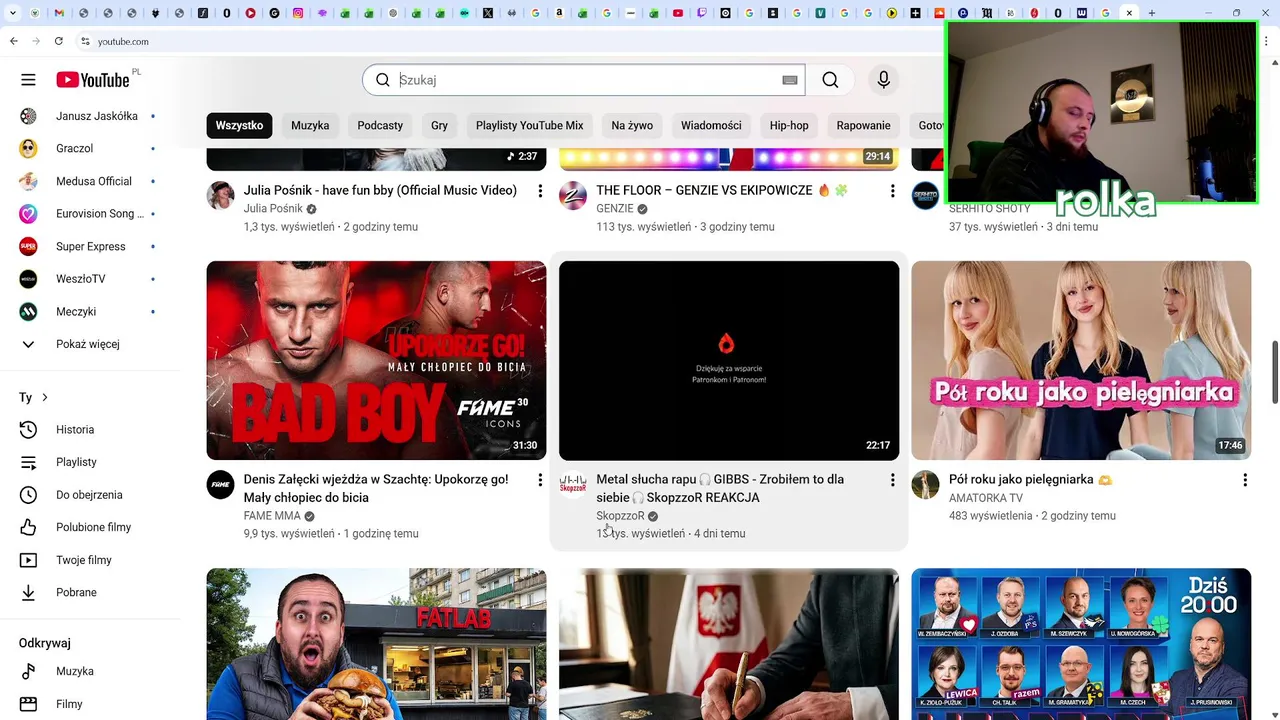The height and width of the screenshot is (720, 1280).
Task: Open the AMATORKA TV channel avatar
Action: tap(925, 485)
